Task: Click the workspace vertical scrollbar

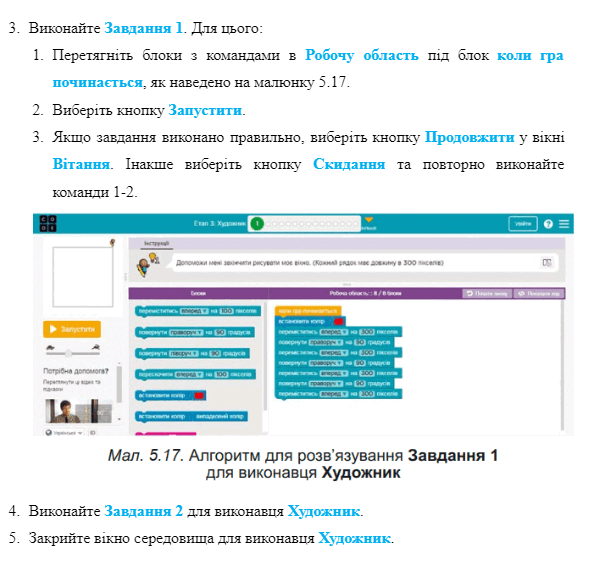Action: 562,365
